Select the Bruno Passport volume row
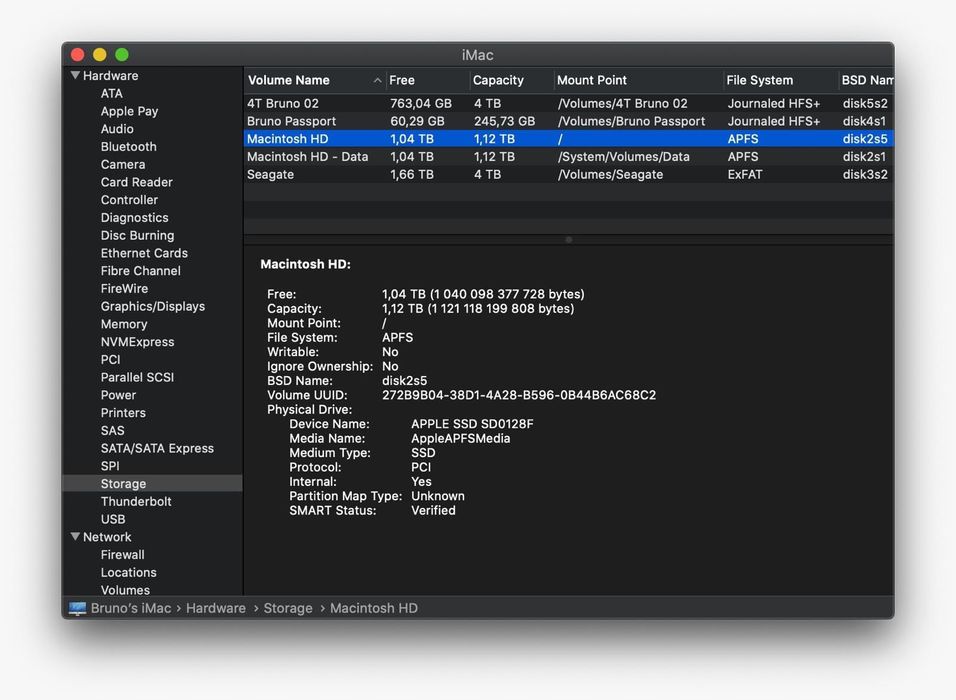 coord(568,121)
